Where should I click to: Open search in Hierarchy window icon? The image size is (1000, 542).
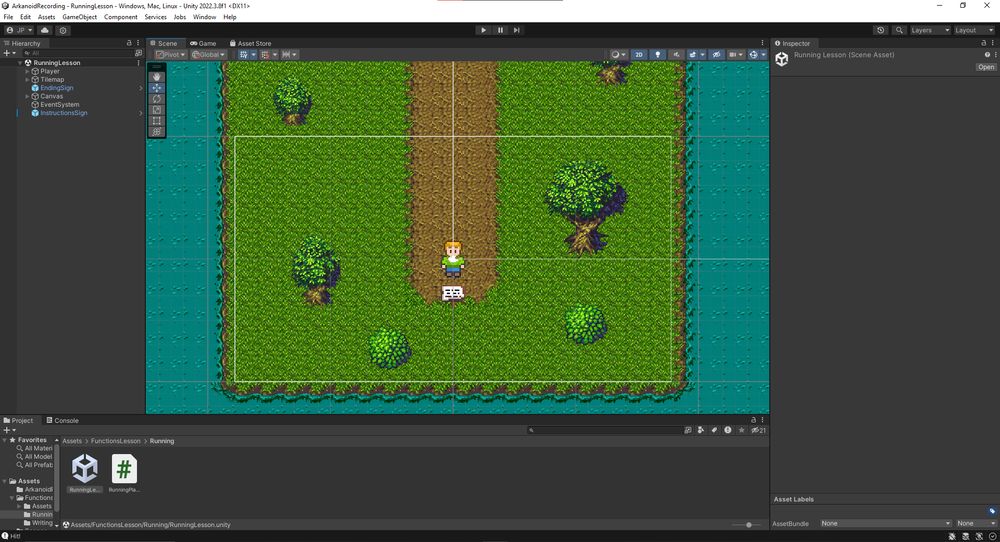pyautogui.click(x=138, y=54)
